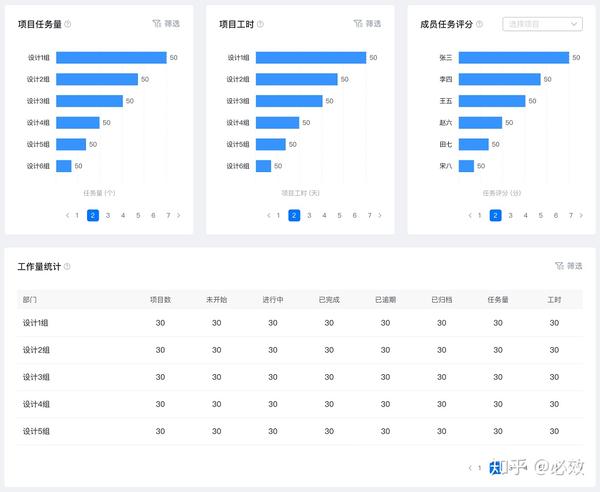Expand the 选择项目 dropdown
The width and height of the screenshot is (600, 492).
coord(542,24)
